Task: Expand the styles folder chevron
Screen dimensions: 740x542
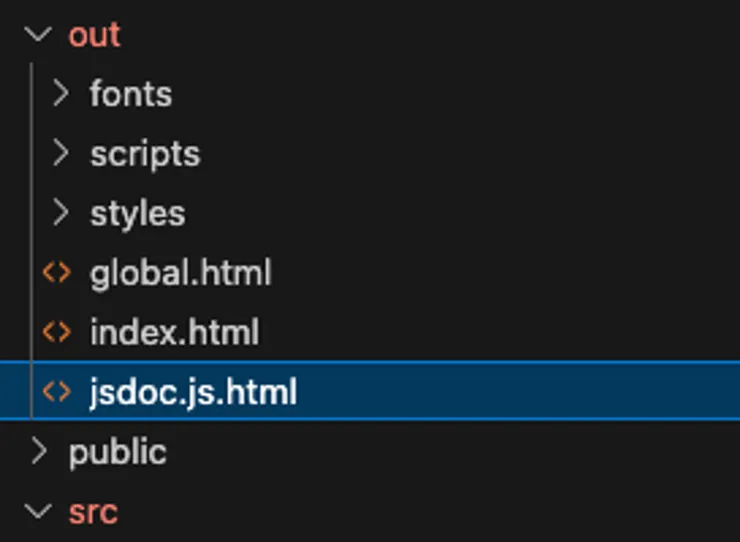Action: coord(61,213)
